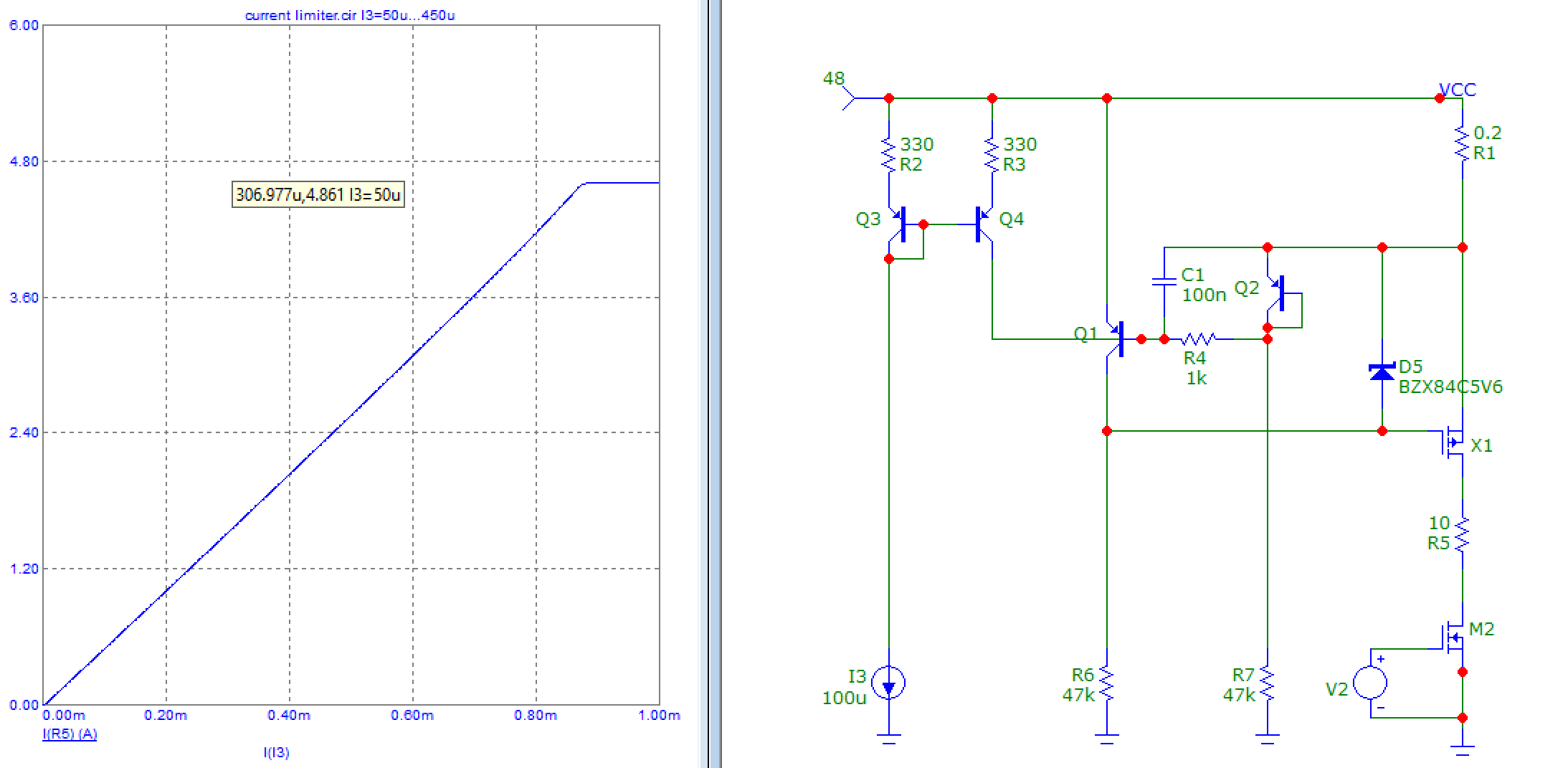Screen dimensions: 1568x768
Task: Select the R7 resistor symbol
Action: (1268, 684)
